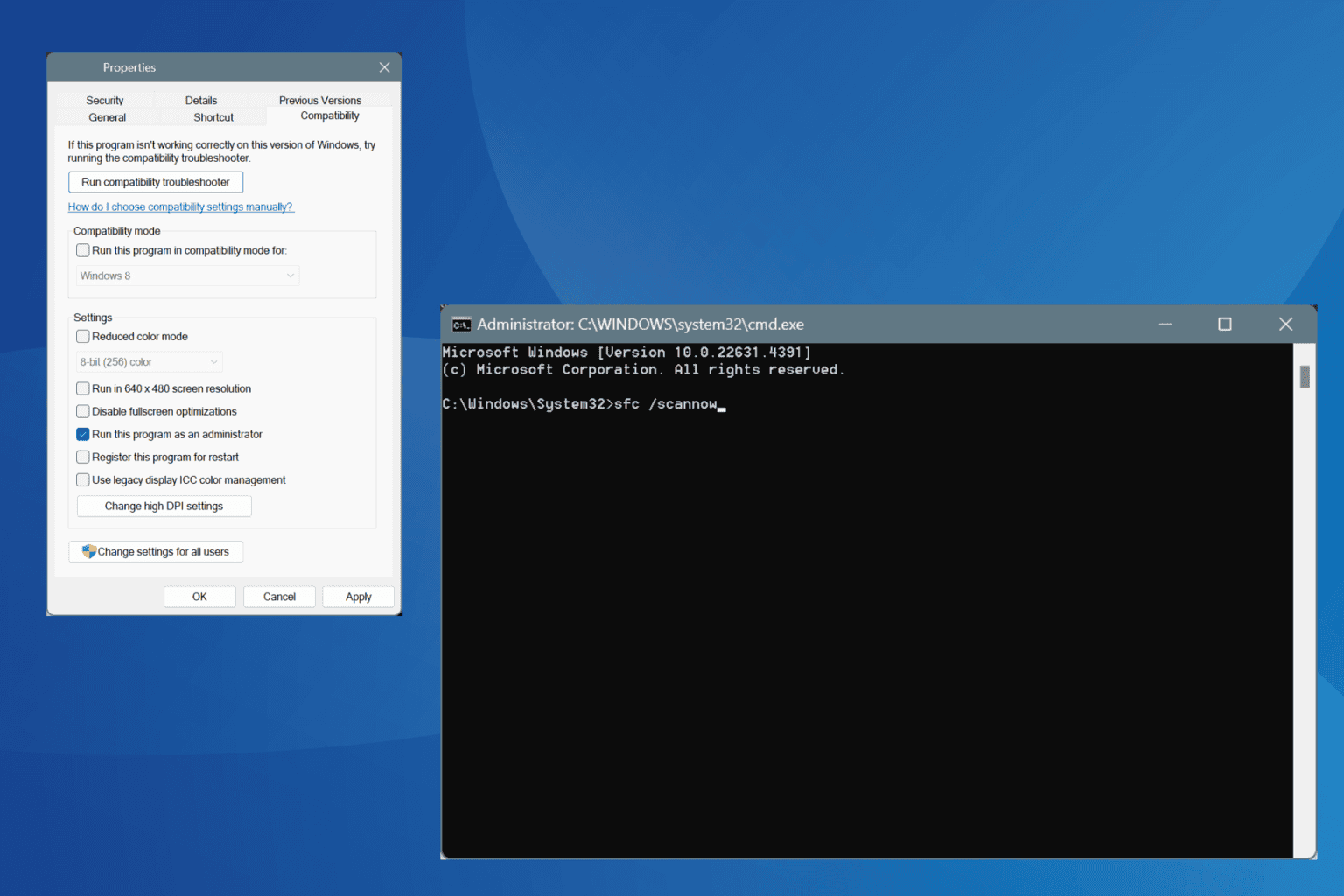Click Change settings for all users button
Image resolution: width=1344 pixels, height=896 pixels.
(156, 552)
